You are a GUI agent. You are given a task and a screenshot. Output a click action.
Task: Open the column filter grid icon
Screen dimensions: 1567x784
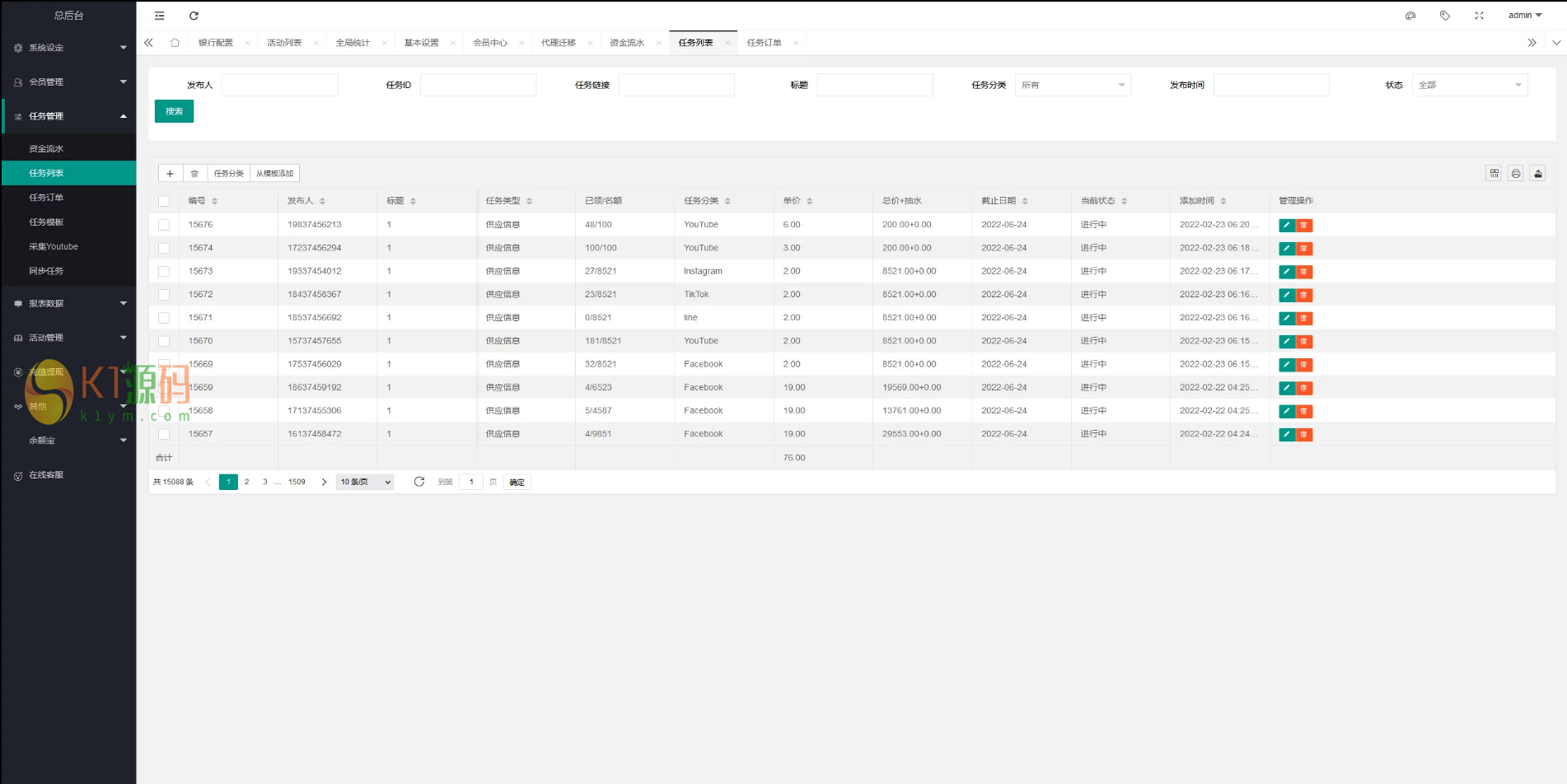pyautogui.click(x=1494, y=173)
